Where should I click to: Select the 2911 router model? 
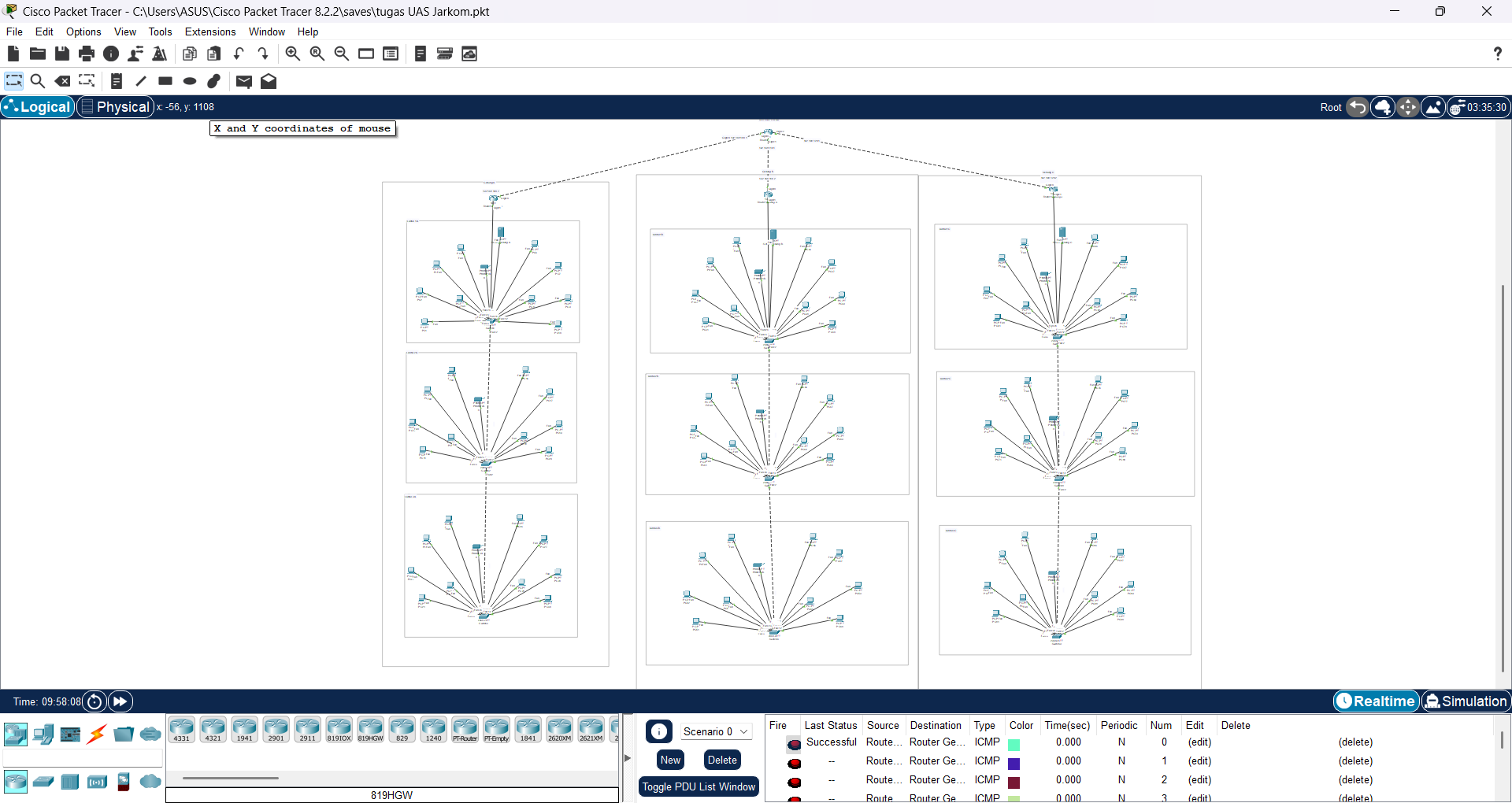(307, 729)
